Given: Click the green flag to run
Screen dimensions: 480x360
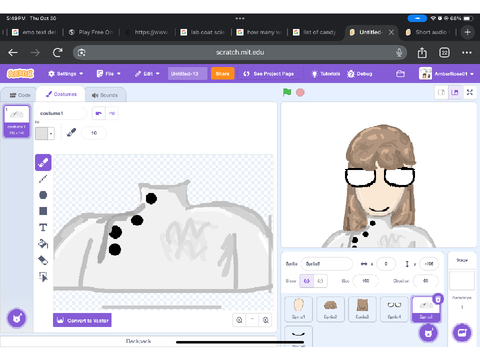Looking at the screenshot, I should 287,92.
